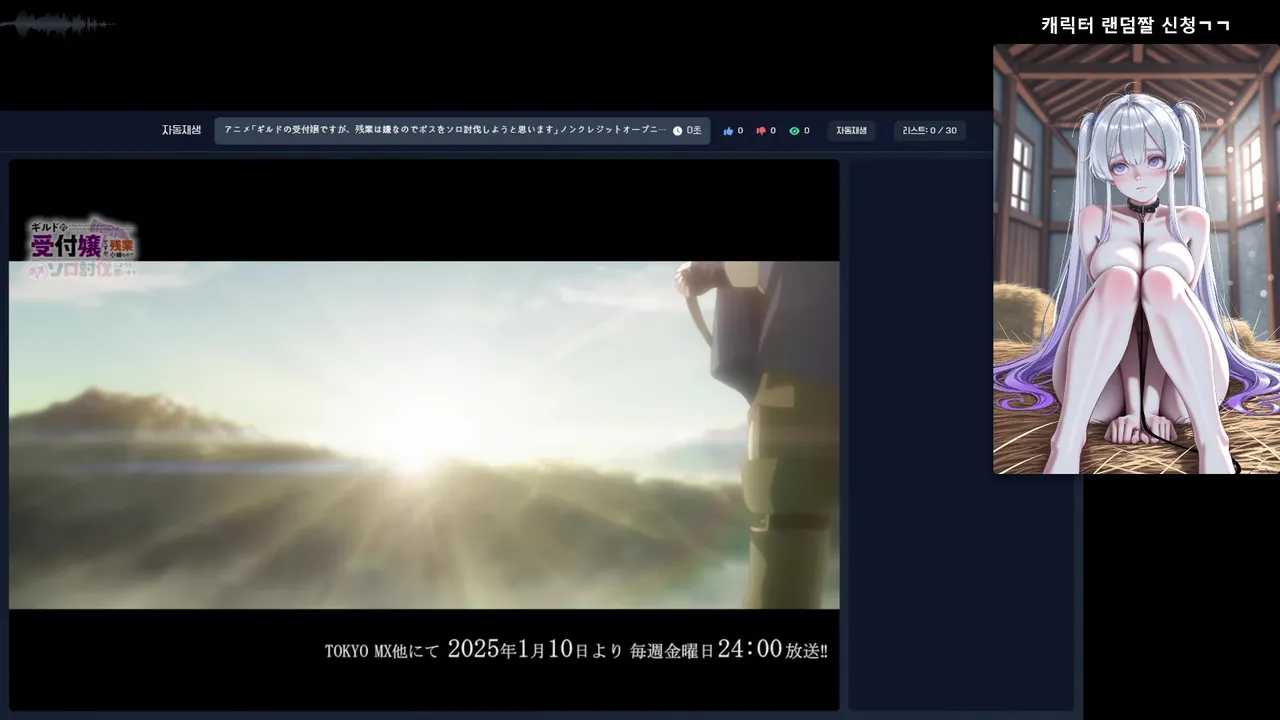Click the clock icon beside 0초
Viewport: 1280px width, 720px height.
(x=677, y=131)
